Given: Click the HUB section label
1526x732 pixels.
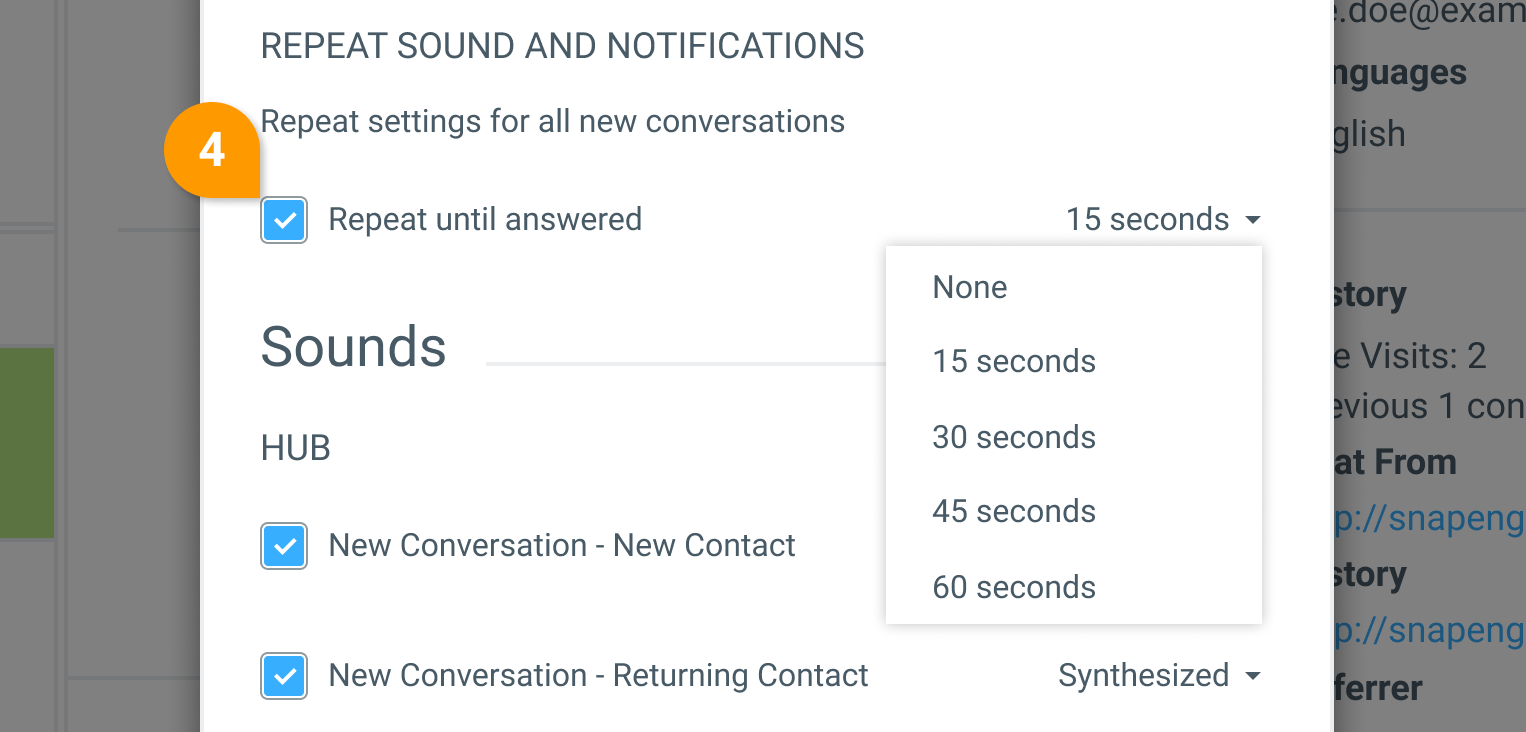Looking at the screenshot, I should pyautogui.click(x=295, y=448).
